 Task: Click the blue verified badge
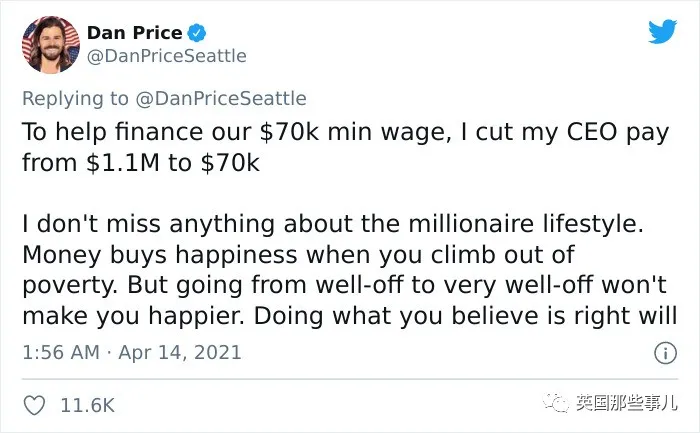click(196, 33)
